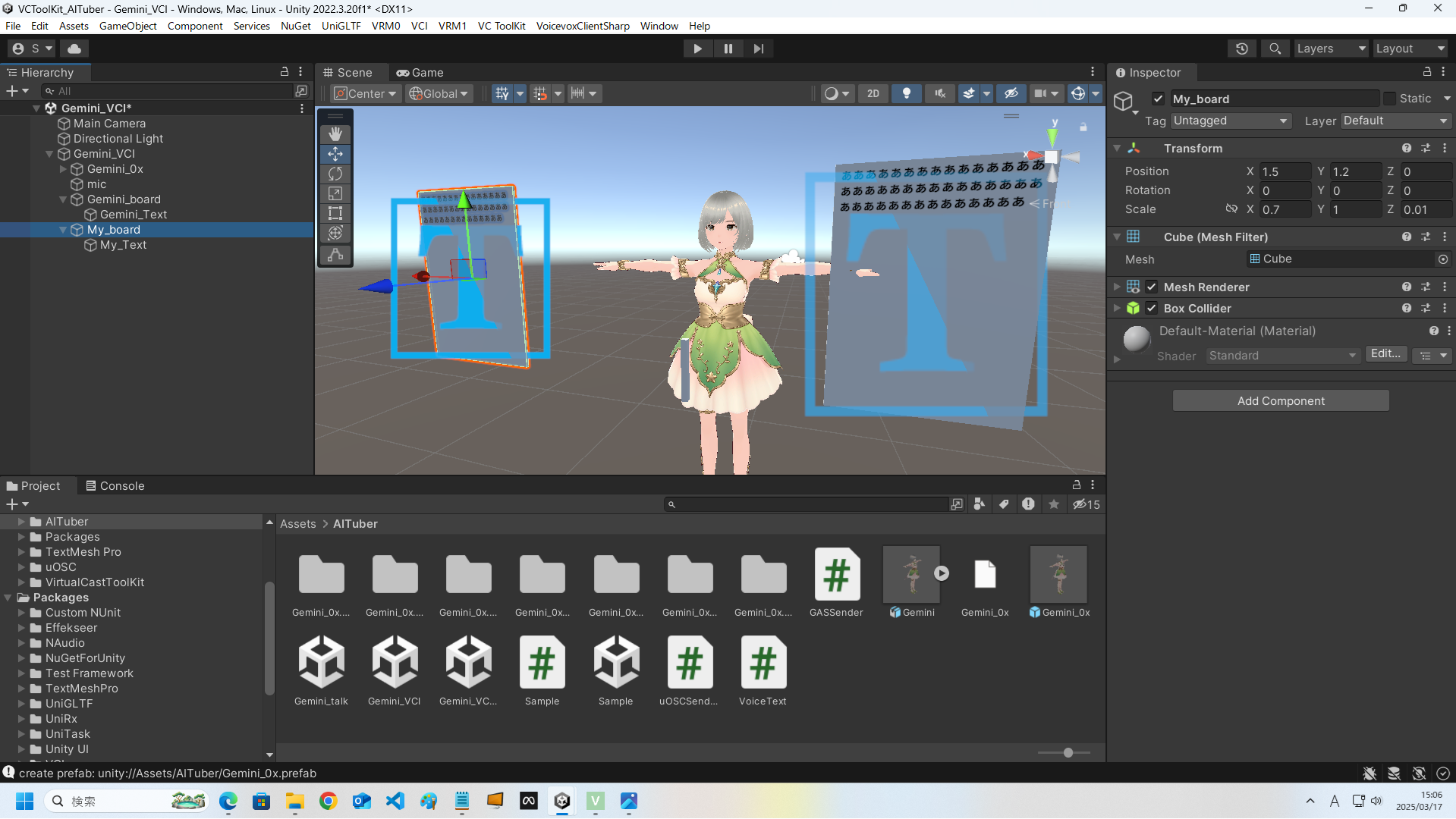The width and height of the screenshot is (1456, 819).
Task: Toggle scene audio mute icon
Action: (940, 93)
